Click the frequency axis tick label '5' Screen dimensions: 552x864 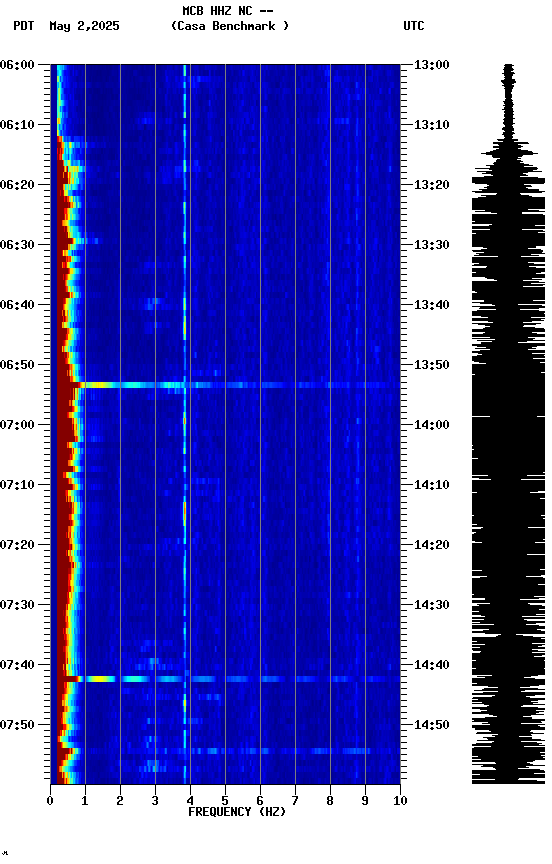[x=225, y=801]
